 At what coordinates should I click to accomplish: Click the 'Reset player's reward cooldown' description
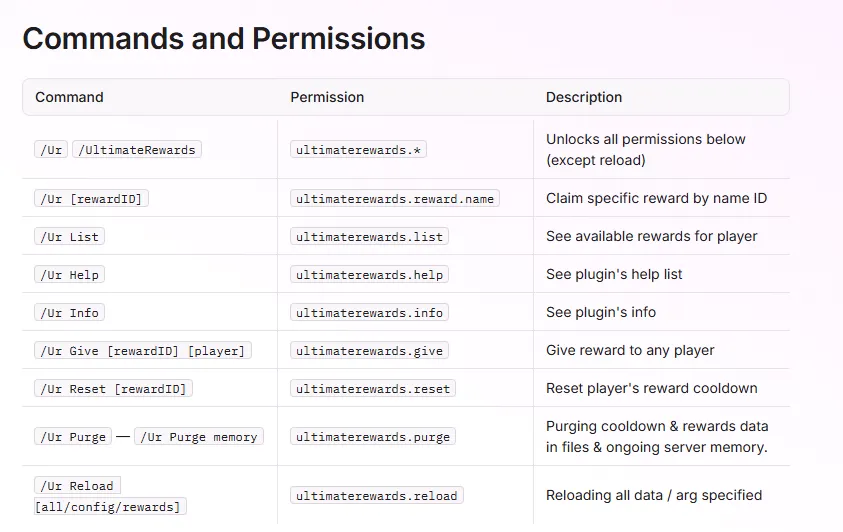tap(651, 388)
